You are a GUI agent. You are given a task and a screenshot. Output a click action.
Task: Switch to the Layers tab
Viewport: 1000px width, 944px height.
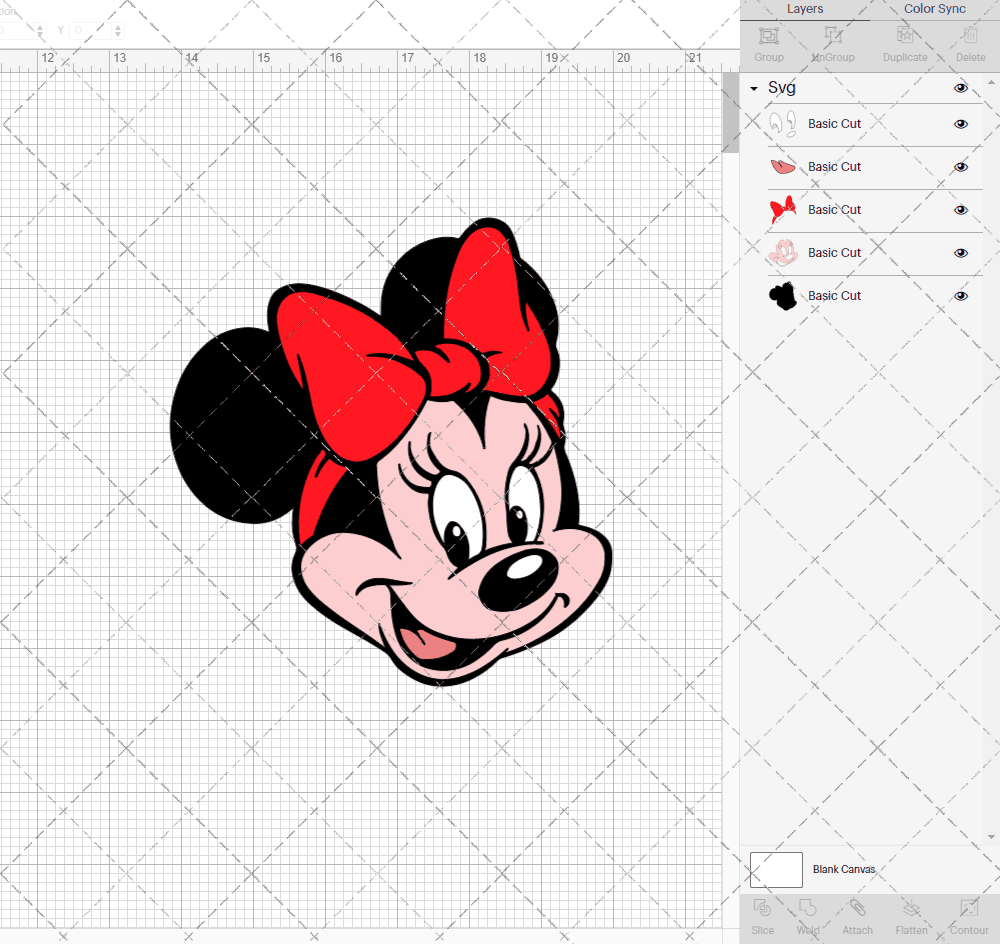[805, 10]
